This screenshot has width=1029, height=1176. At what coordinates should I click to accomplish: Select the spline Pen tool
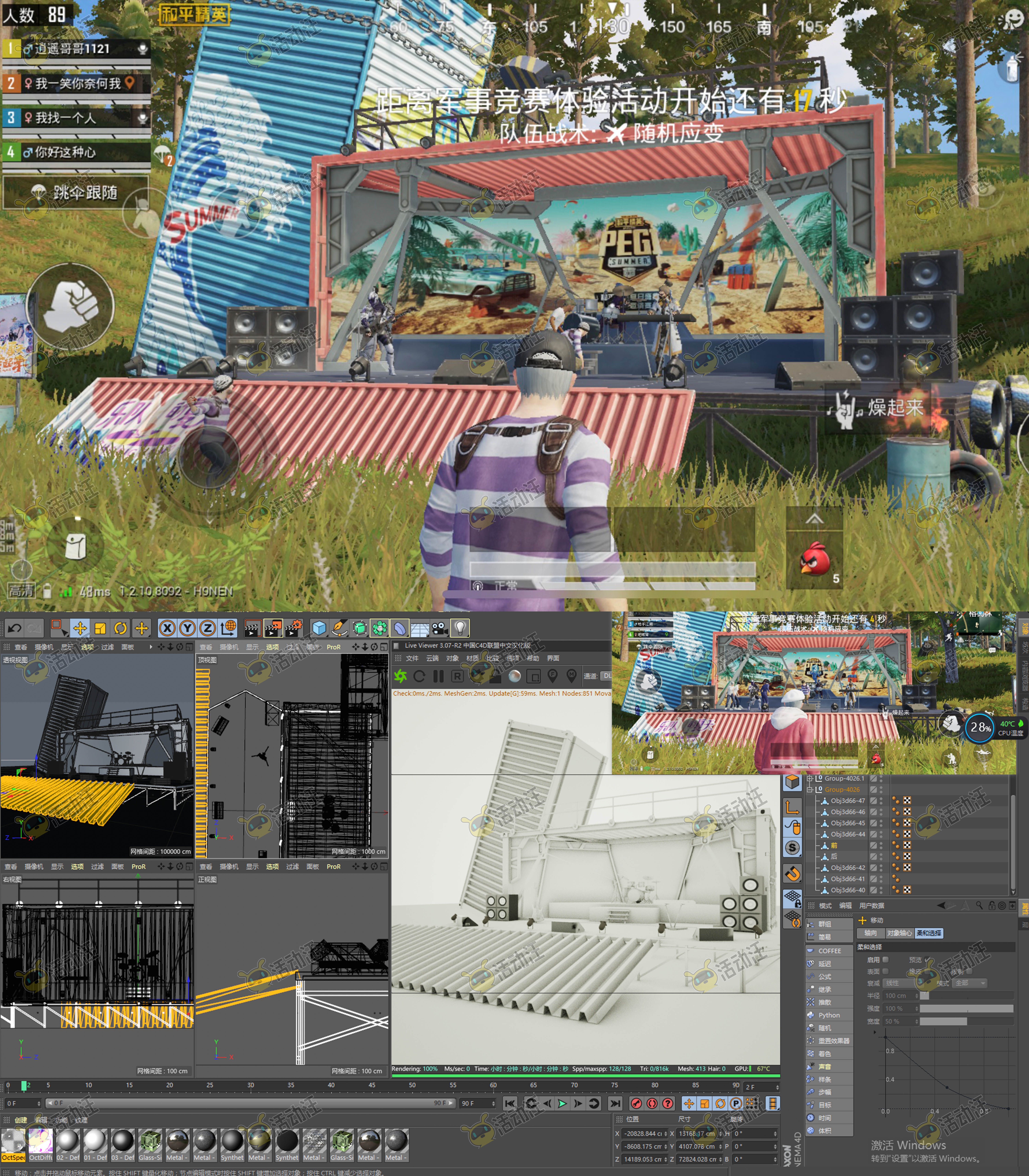coord(339,628)
